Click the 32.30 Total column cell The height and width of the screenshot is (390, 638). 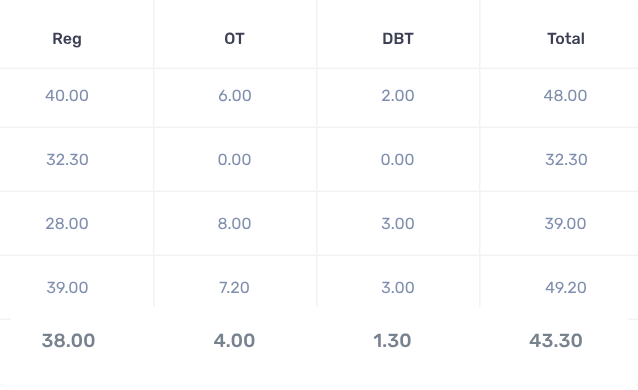point(566,160)
